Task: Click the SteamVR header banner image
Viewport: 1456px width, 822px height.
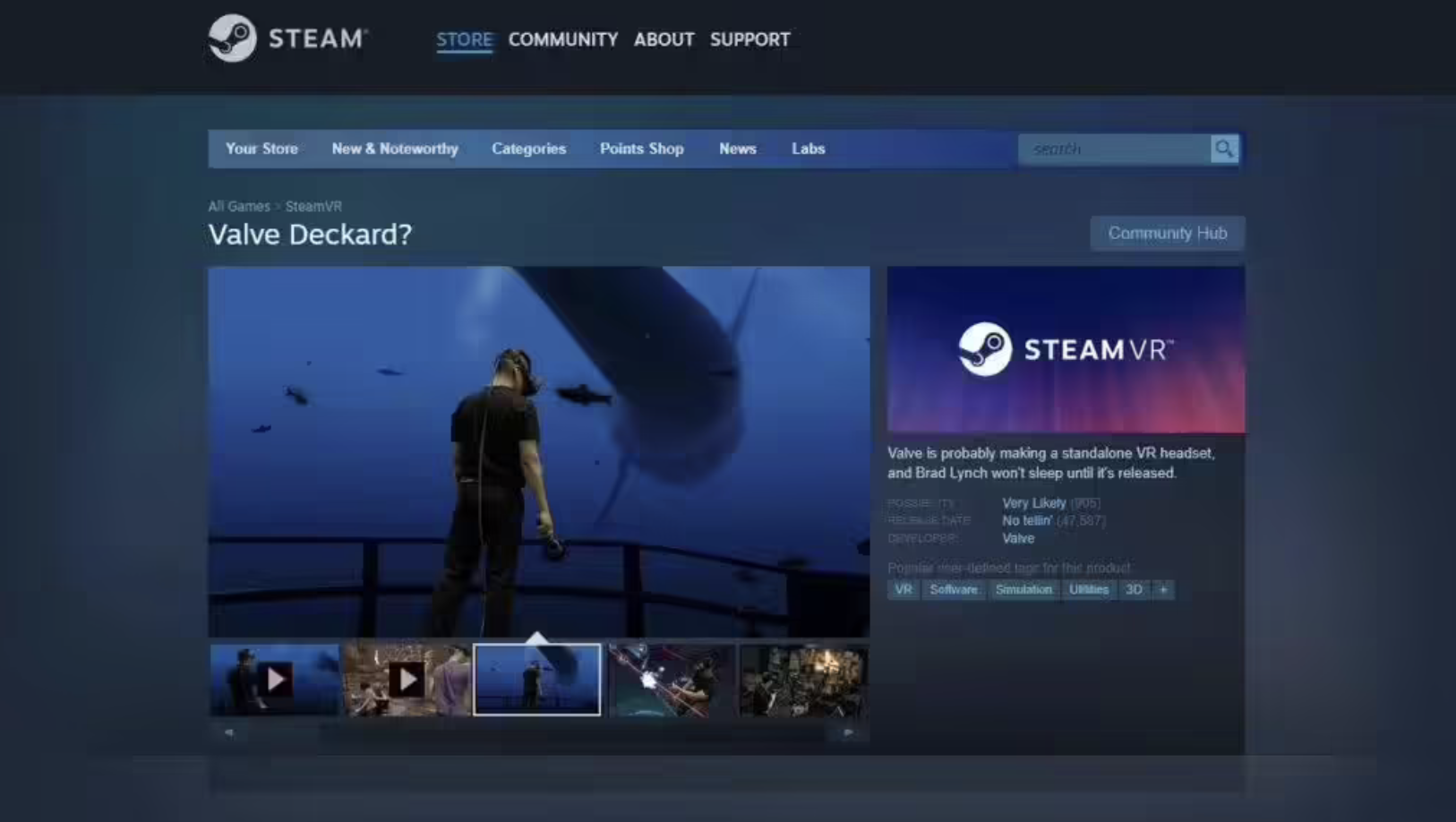Action: [1066, 349]
